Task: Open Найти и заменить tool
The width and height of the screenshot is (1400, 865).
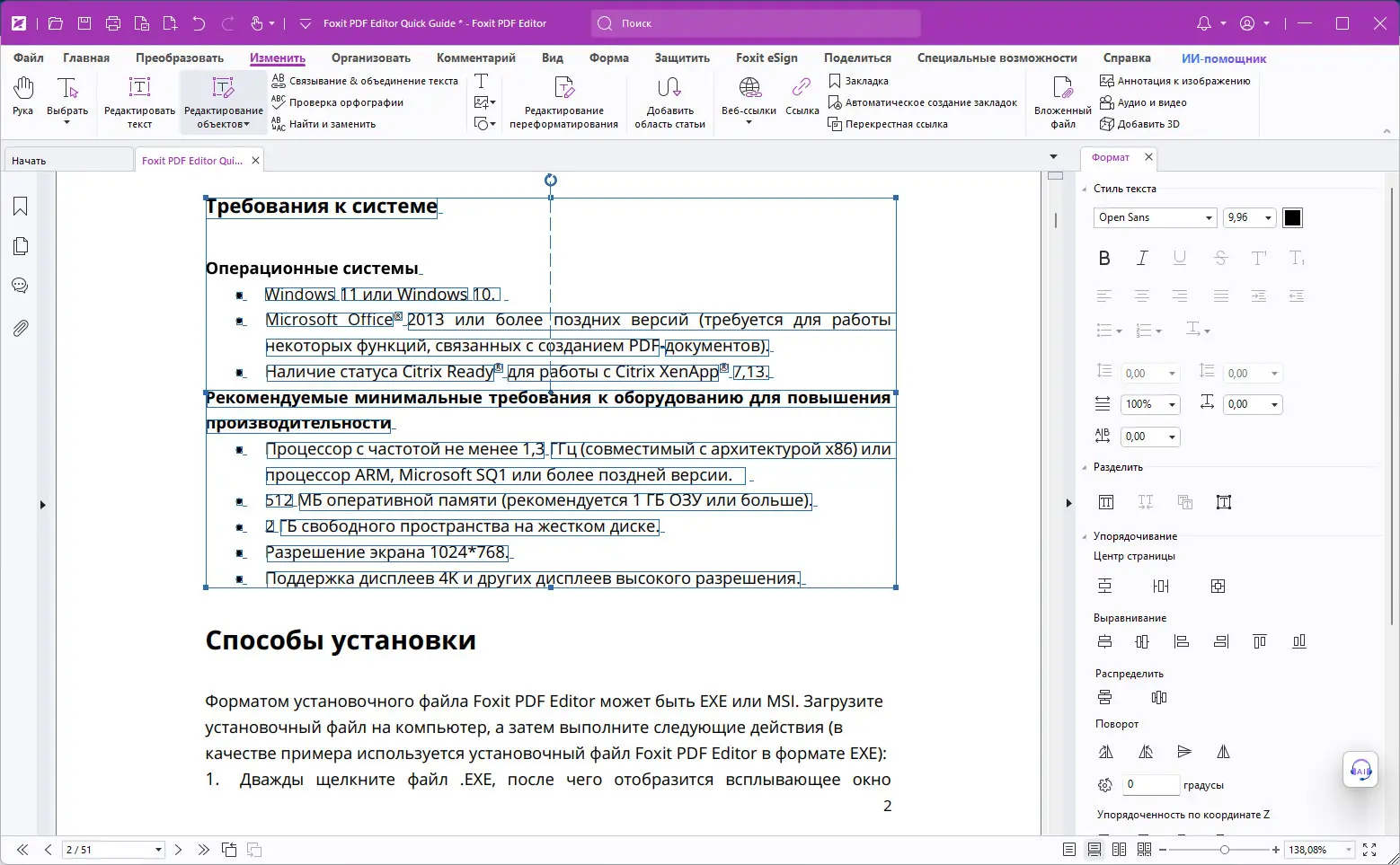Action: 331,123
